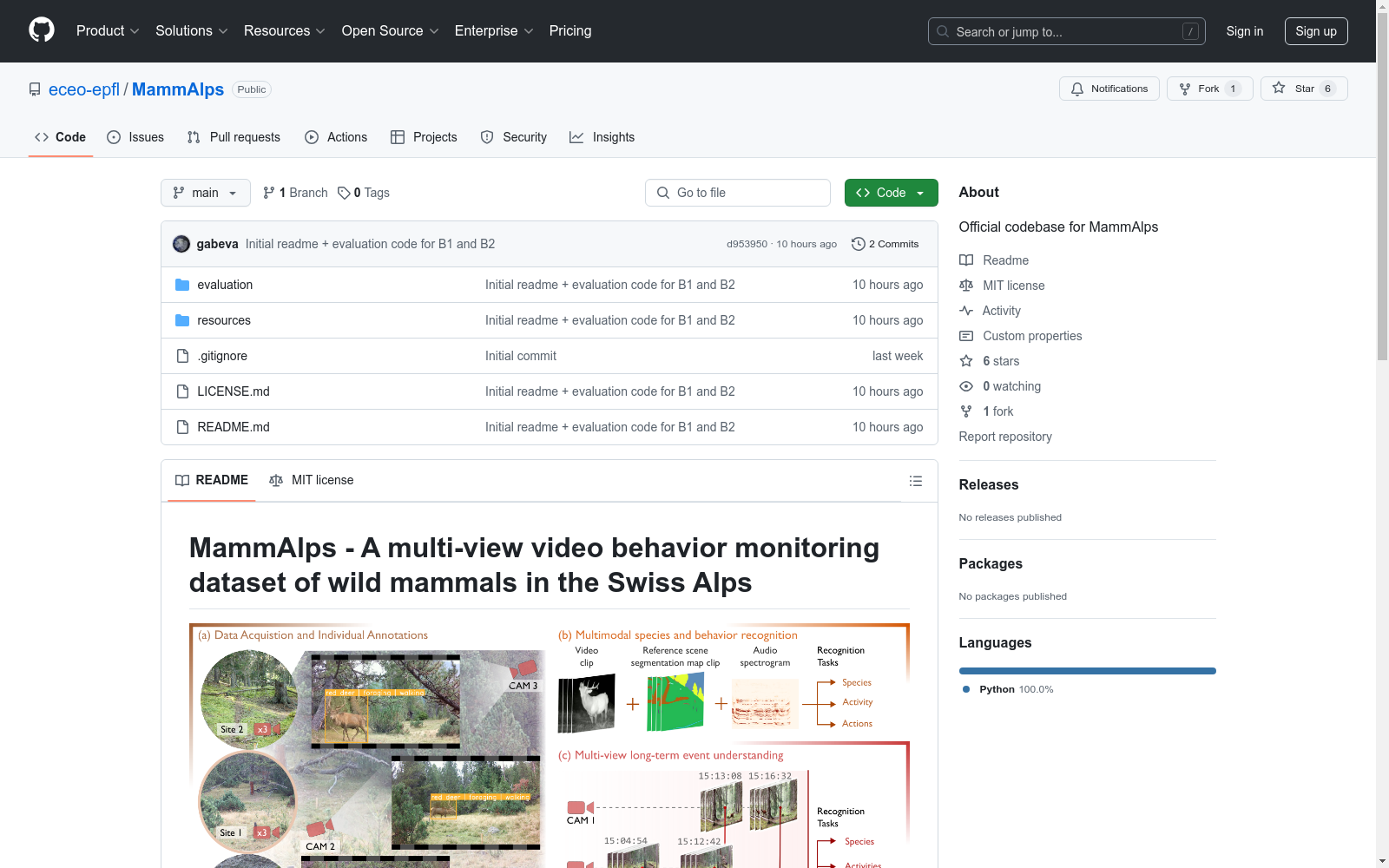Click the Sign up button
Screen dimensions: 1389x868
1316,31
